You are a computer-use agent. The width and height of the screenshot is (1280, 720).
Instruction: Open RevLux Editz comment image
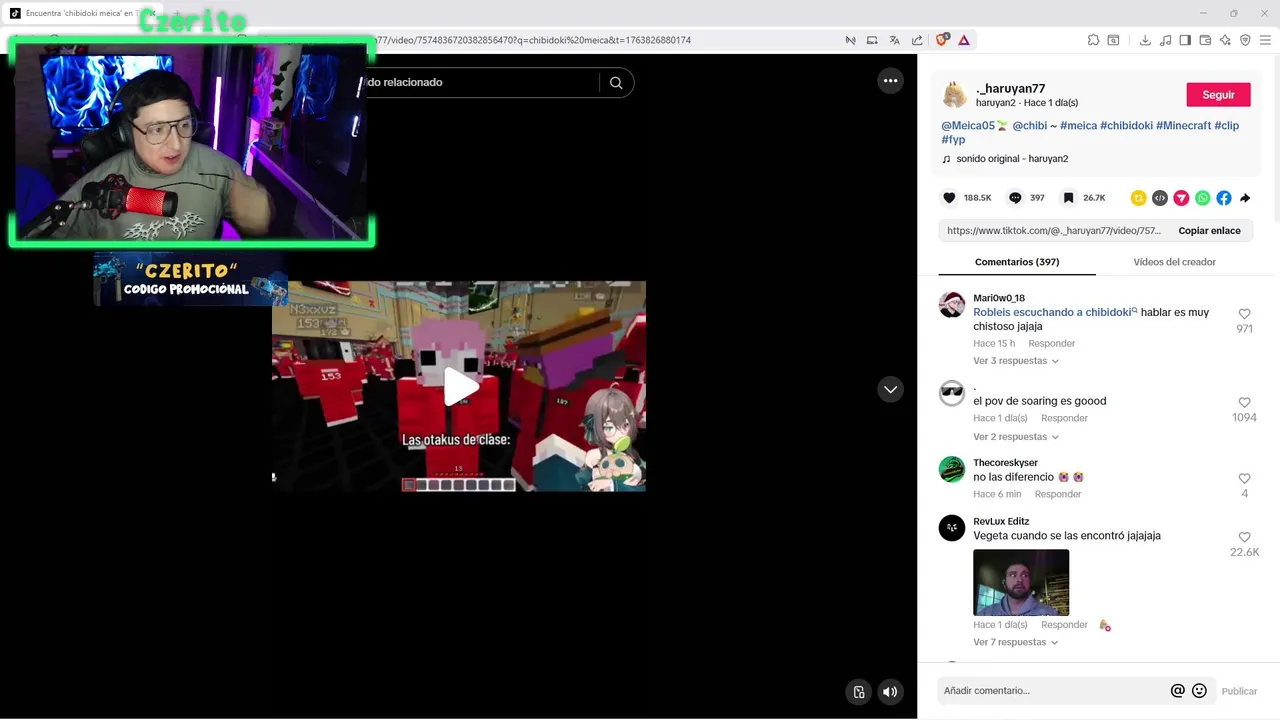pyautogui.click(x=1021, y=582)
